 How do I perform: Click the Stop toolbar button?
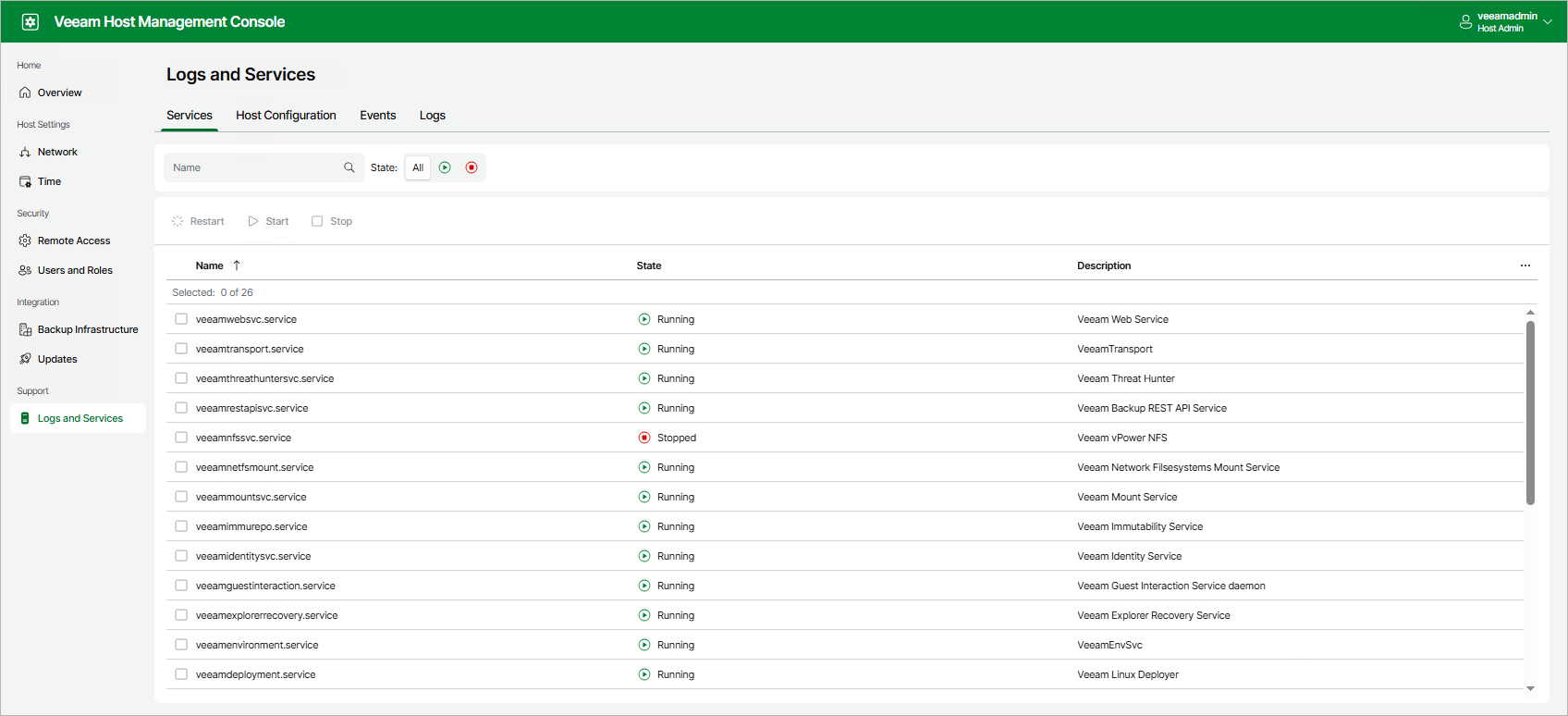[332, 221]
